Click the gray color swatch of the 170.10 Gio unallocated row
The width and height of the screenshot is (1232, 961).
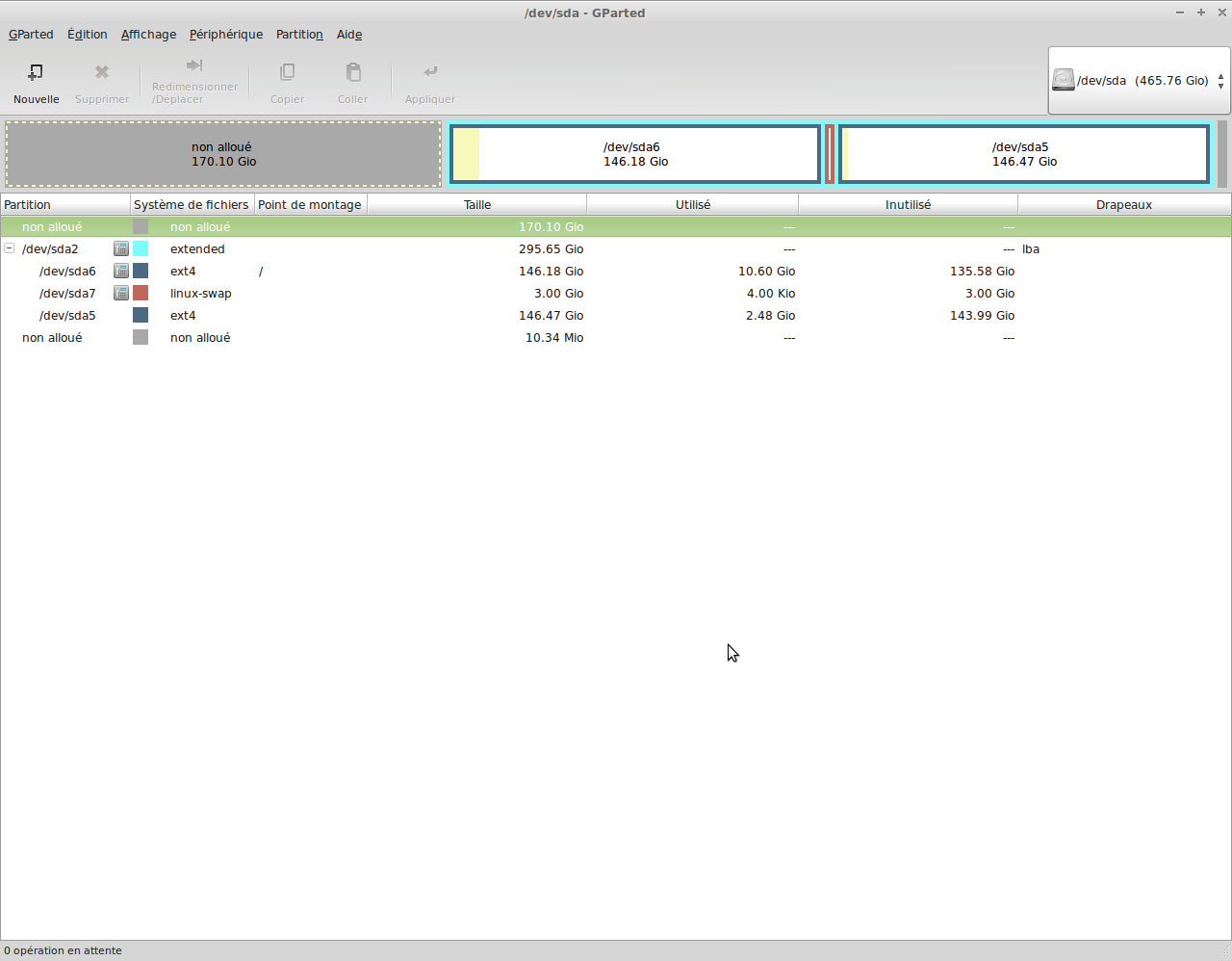(141, 226)
